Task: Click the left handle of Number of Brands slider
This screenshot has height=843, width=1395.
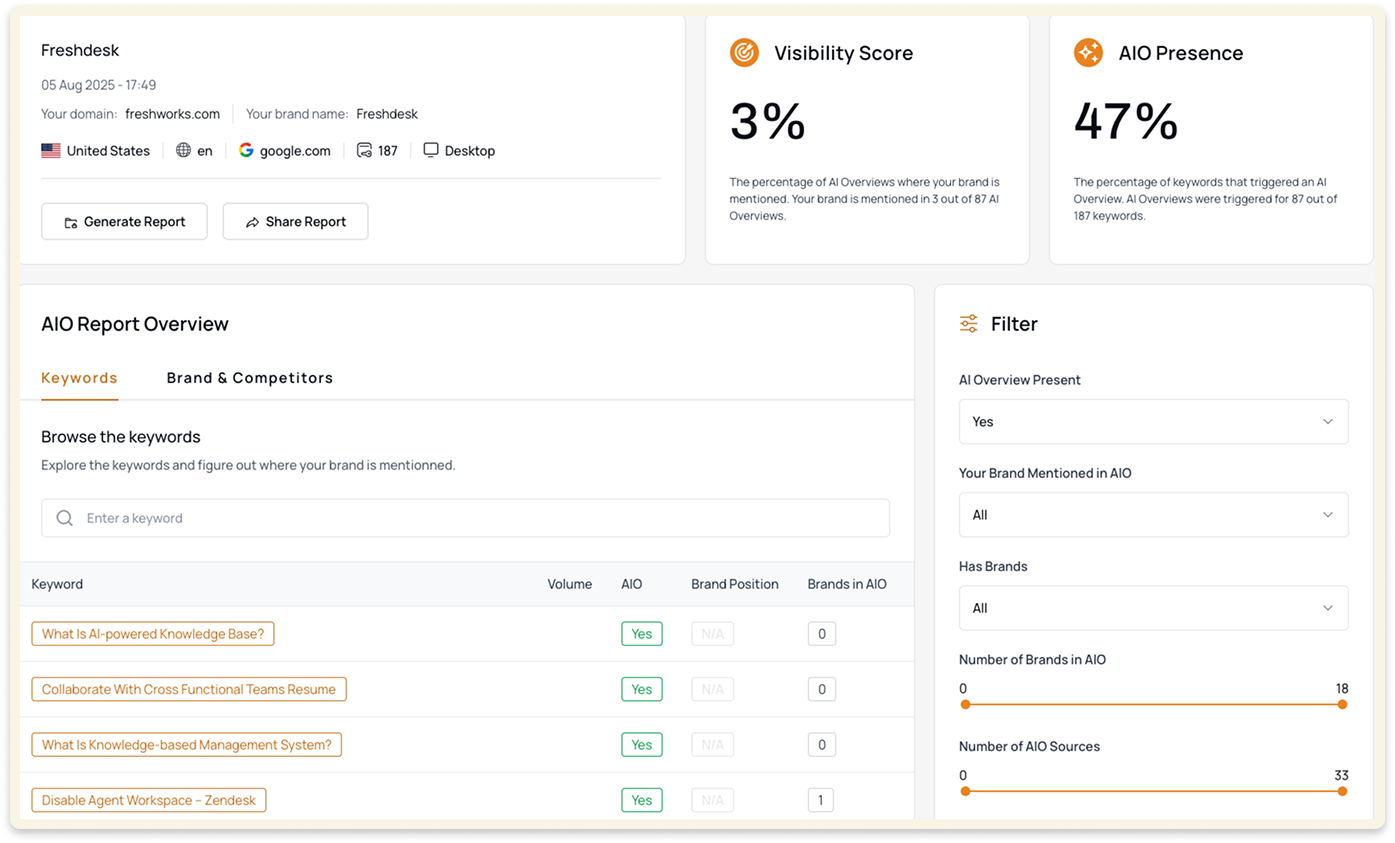Action: 965,705
